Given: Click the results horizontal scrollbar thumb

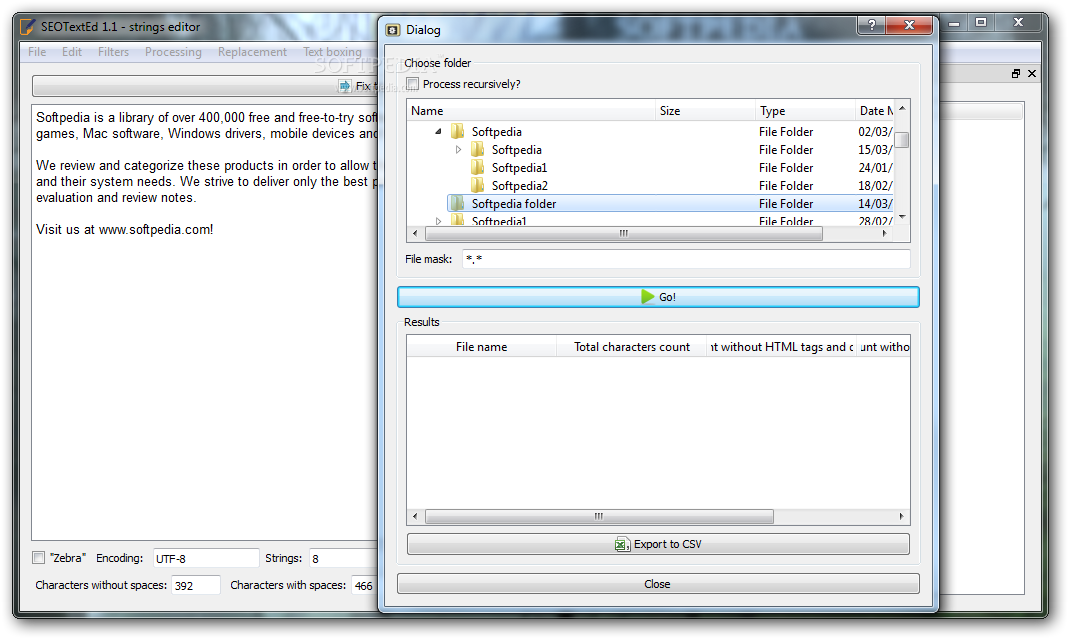Looking at the screenshot, I should point(599,516).
